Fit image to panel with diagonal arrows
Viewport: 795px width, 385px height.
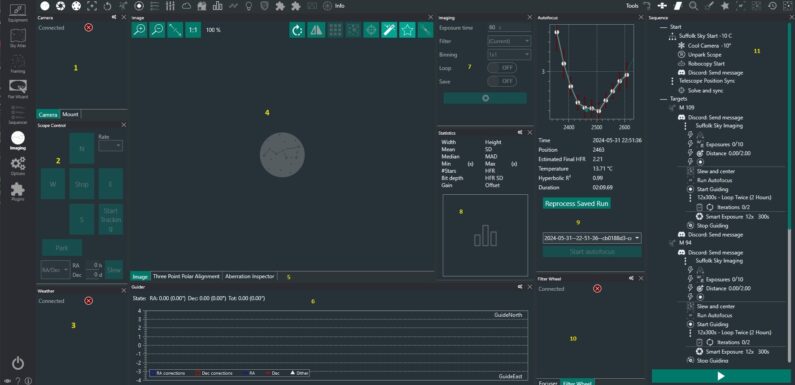pos(175,30)
